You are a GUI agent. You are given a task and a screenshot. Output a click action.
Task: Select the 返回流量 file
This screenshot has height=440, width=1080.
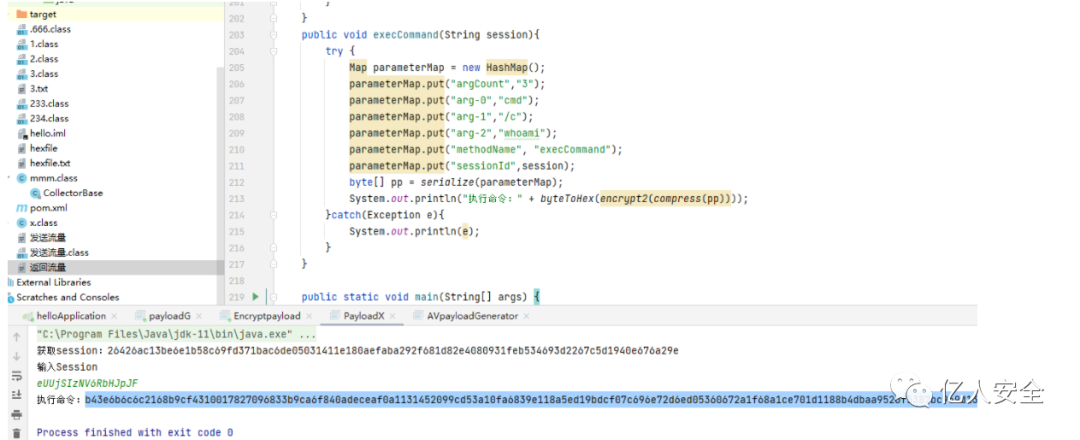tap(48, 267)
